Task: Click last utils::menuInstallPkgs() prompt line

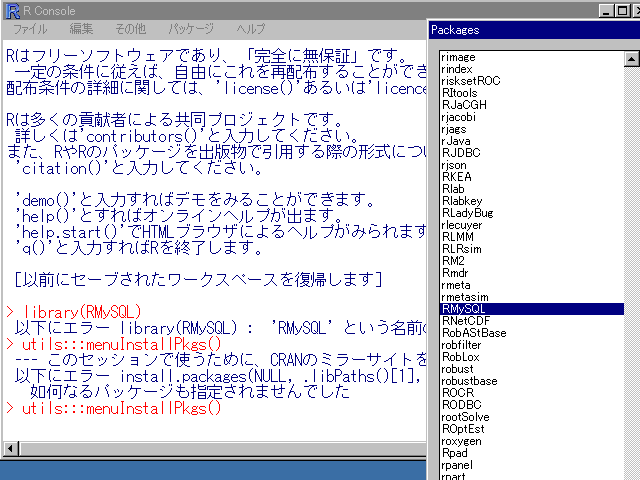Action: point(114,408)
